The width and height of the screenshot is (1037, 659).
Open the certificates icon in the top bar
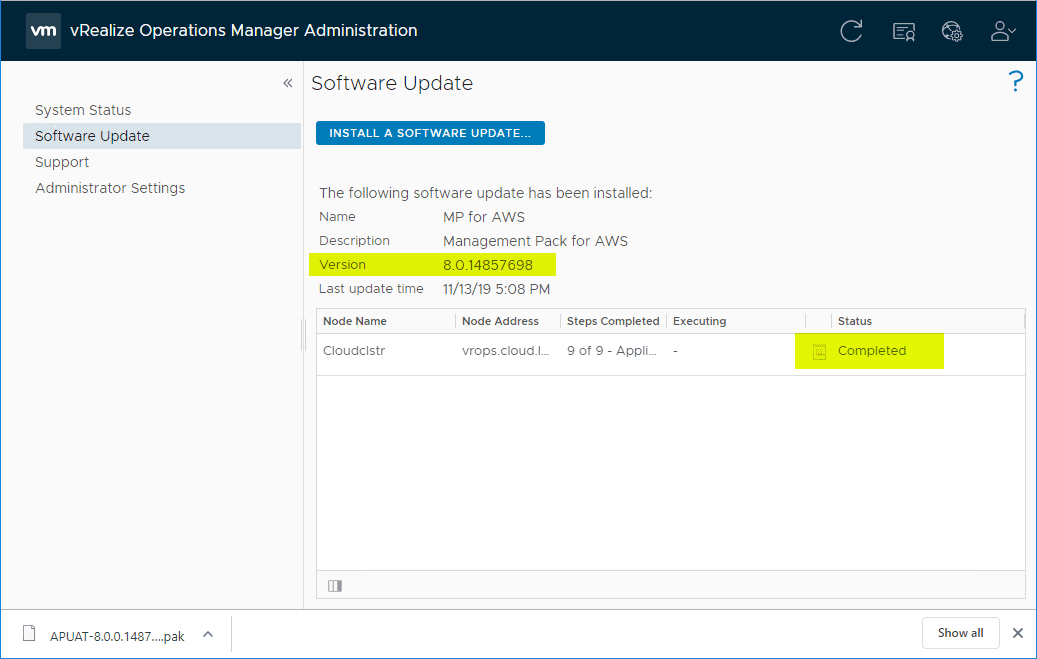903,31
